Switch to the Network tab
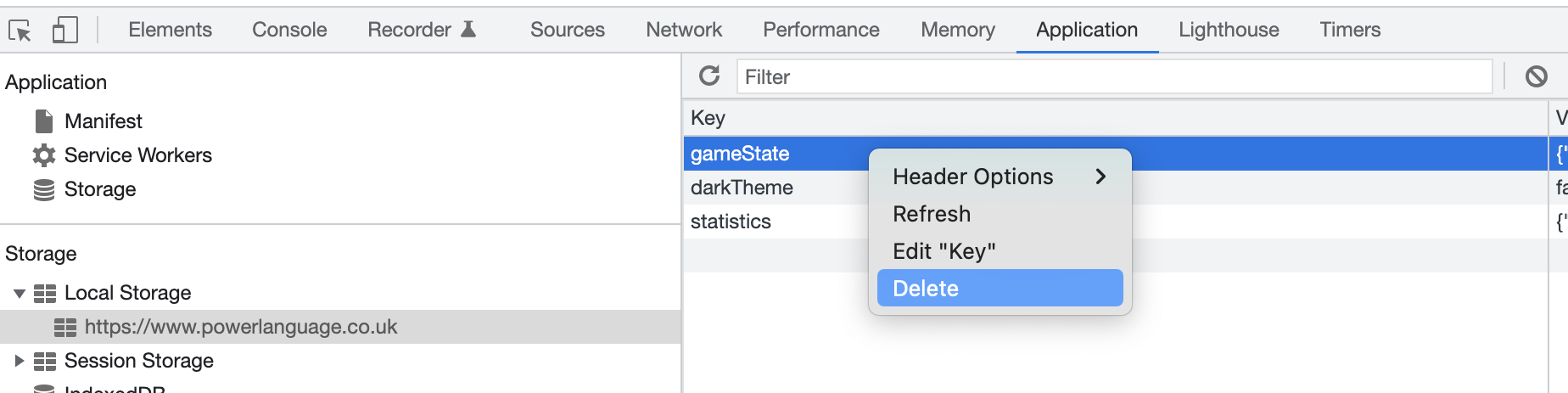Image resolution: width=1568 pixels, height=393 pixels. (684, 30)
